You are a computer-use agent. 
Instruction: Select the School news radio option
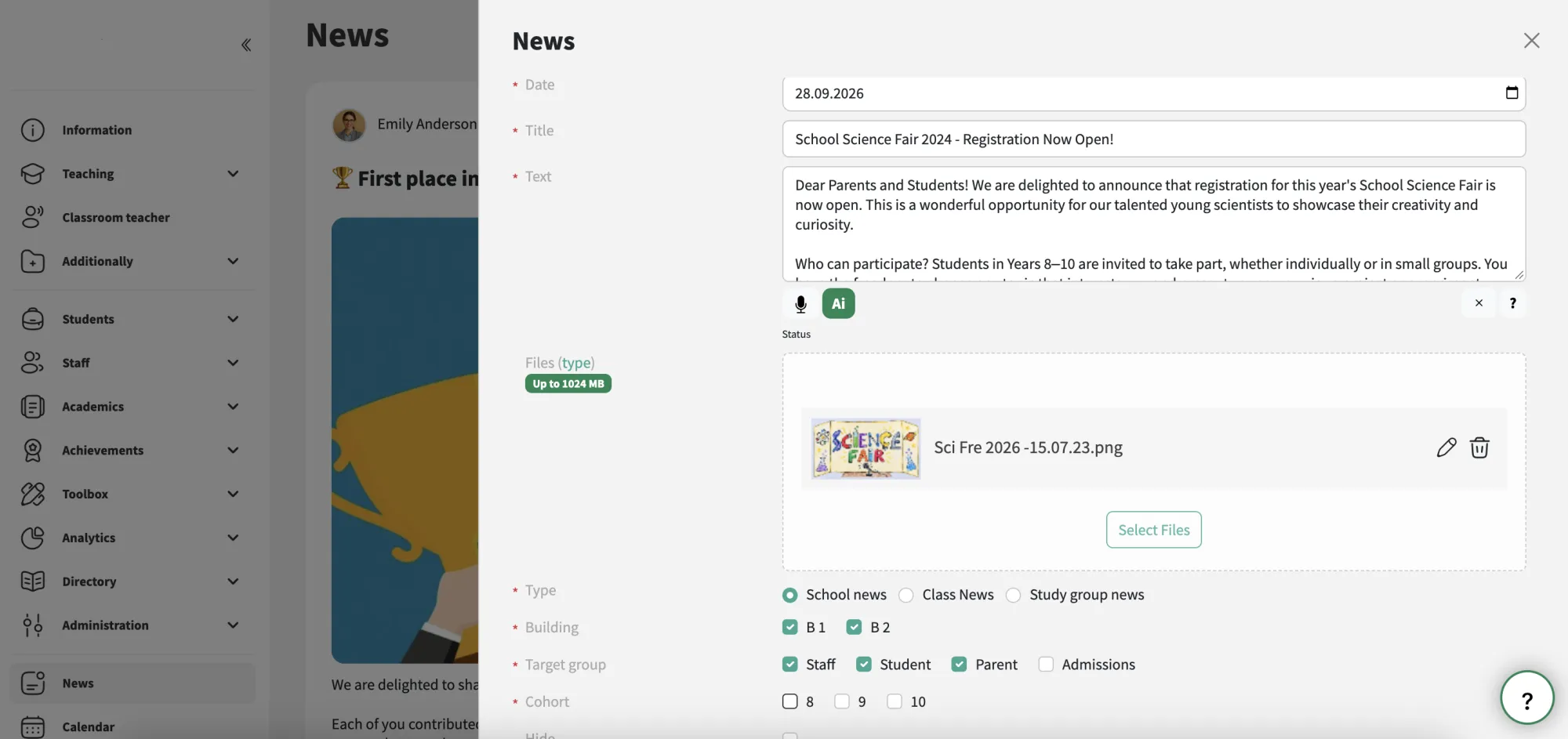789,596
